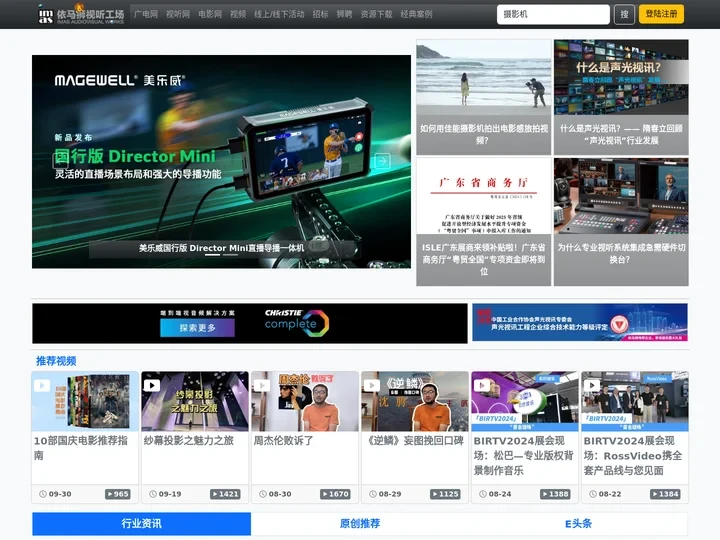Image resolution: width=720 pixels, height=540 pixels.
Task: Open video title 10部国庆电影推荐指南
Action: 81,448
